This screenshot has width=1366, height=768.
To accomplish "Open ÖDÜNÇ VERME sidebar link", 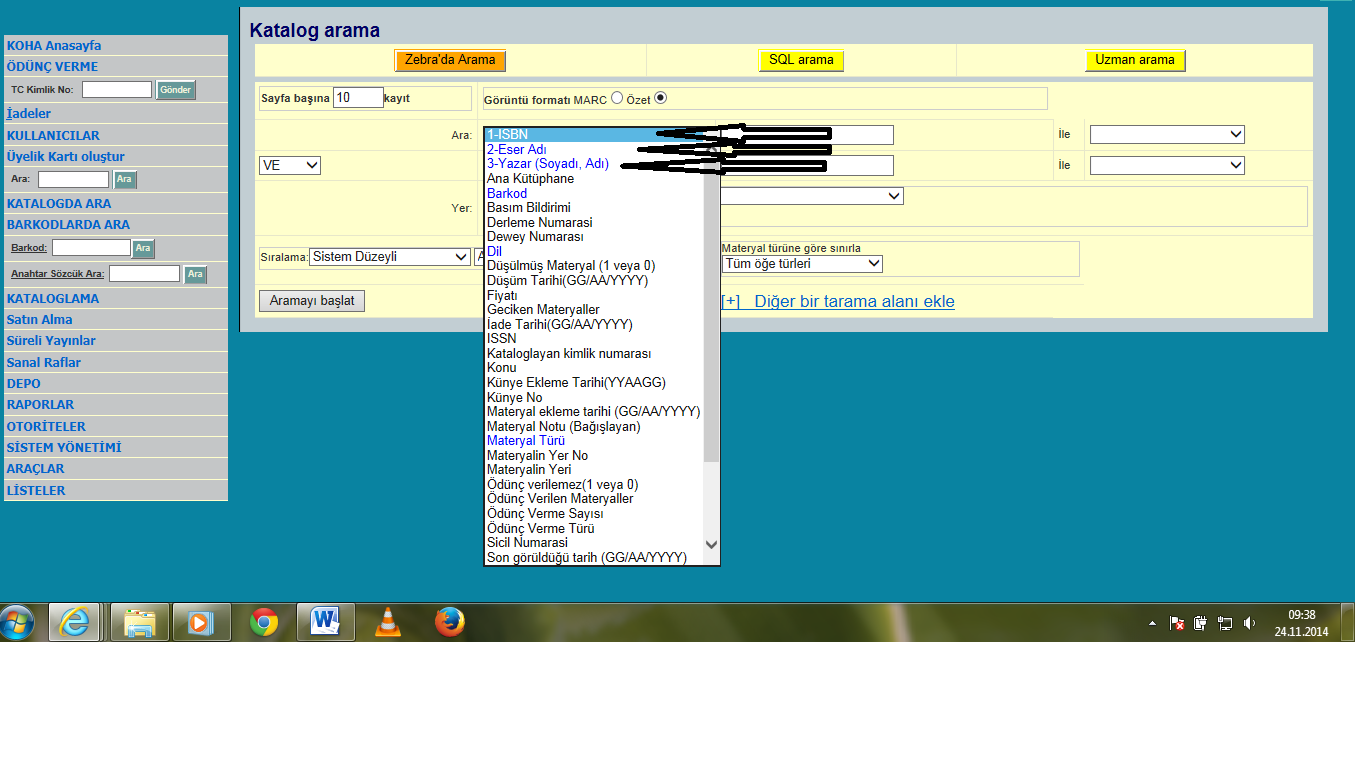I will click(x=52, y=66).
